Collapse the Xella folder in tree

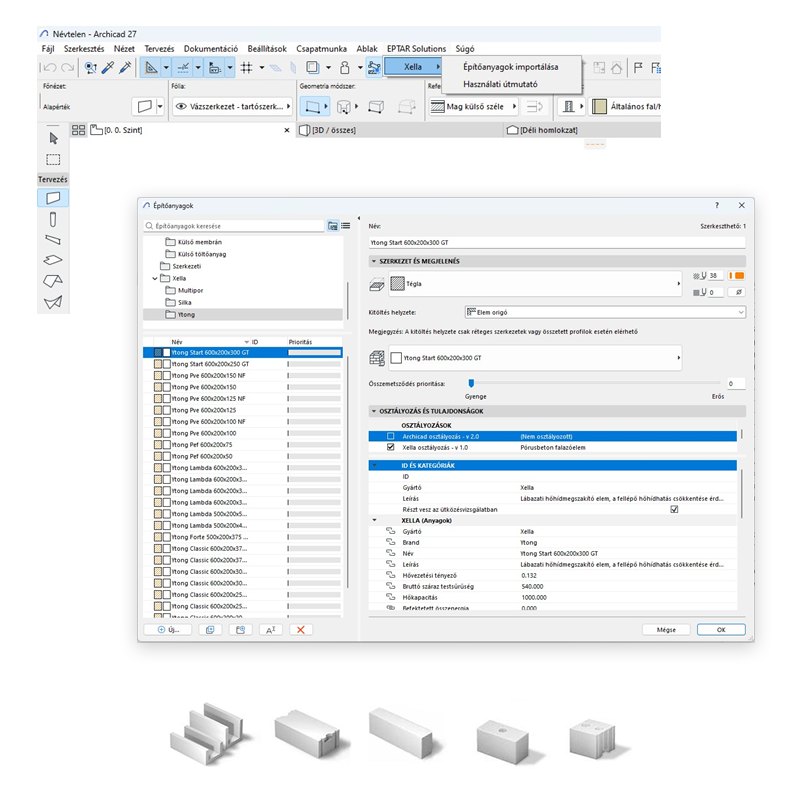(x=155, y=279)
